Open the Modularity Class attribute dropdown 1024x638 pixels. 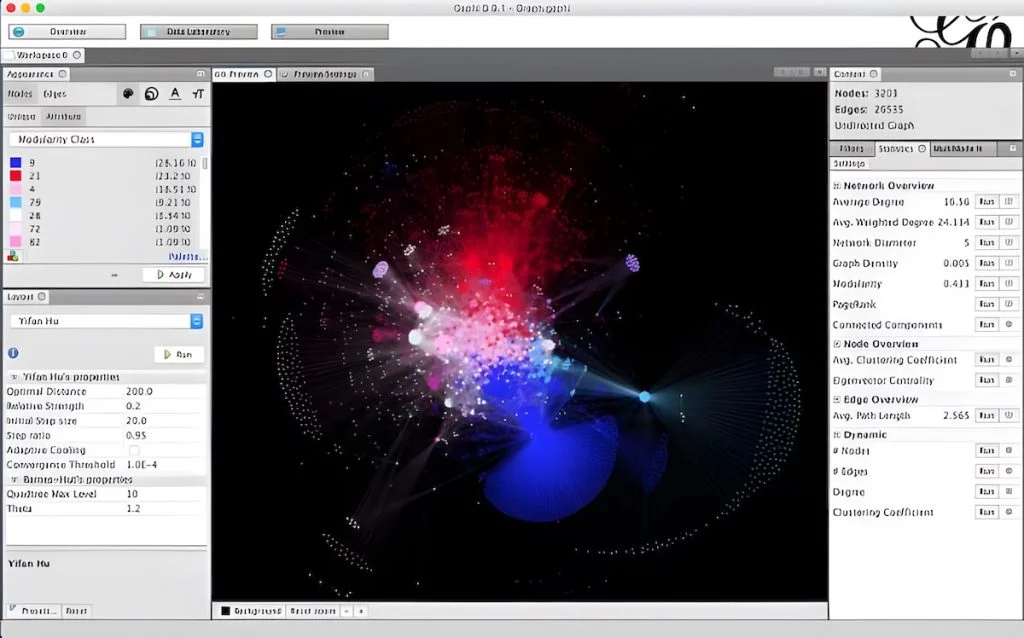pyautogui.click(x=196, y=139)
